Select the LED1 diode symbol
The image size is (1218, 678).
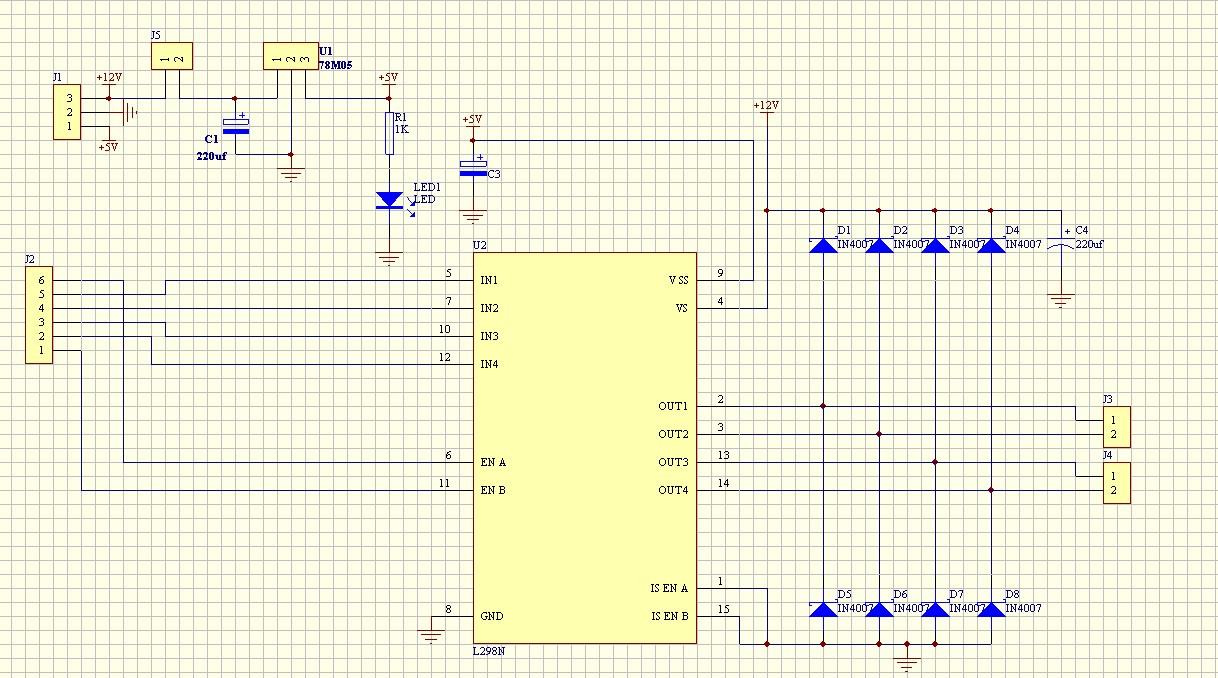point(389,199)
